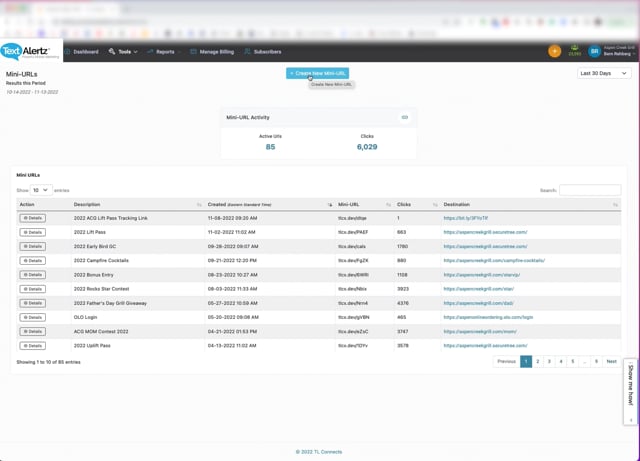Click the green credits icon in header
The height and width of the screenshot is (461, 640).
574,50
